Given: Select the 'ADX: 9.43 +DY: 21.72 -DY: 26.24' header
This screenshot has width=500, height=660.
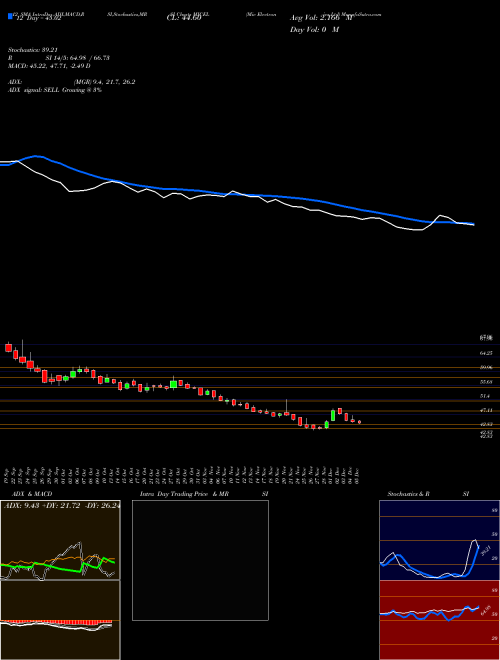Looking at the screenshot, I should coord(61,505).
